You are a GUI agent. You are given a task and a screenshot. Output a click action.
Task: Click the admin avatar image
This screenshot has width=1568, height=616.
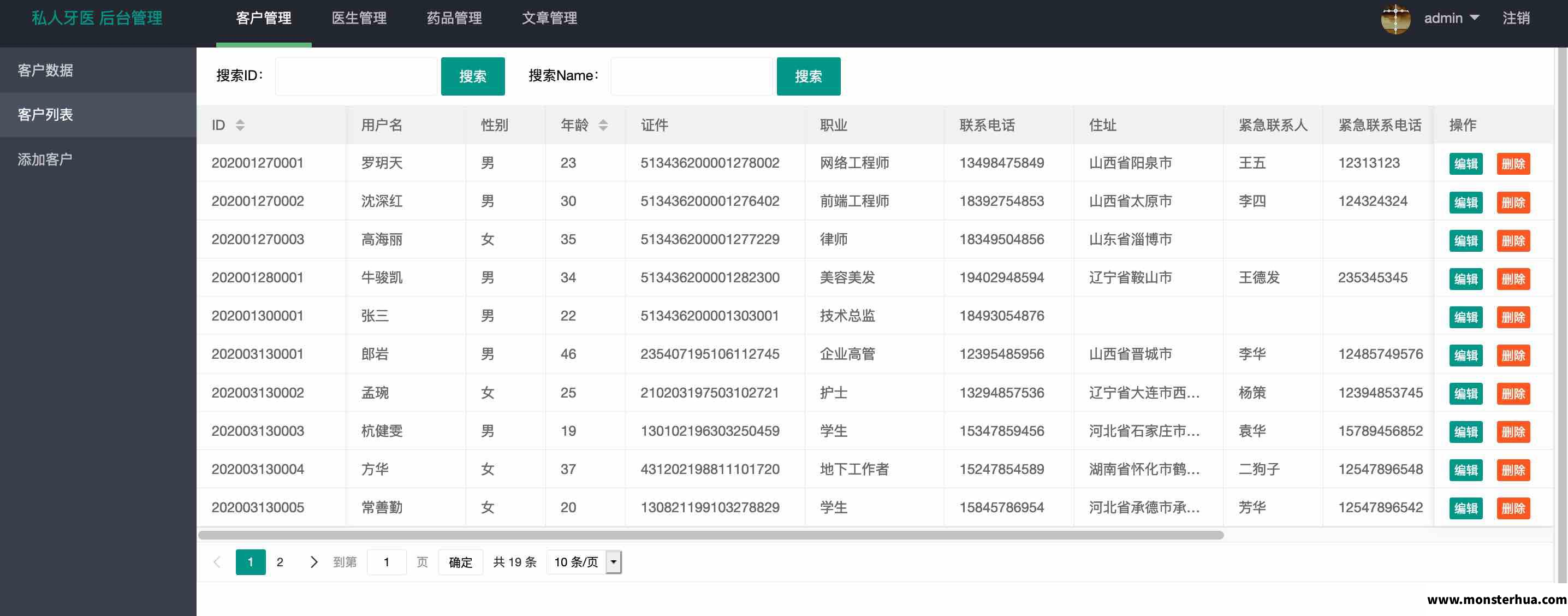click(1395, 19)
